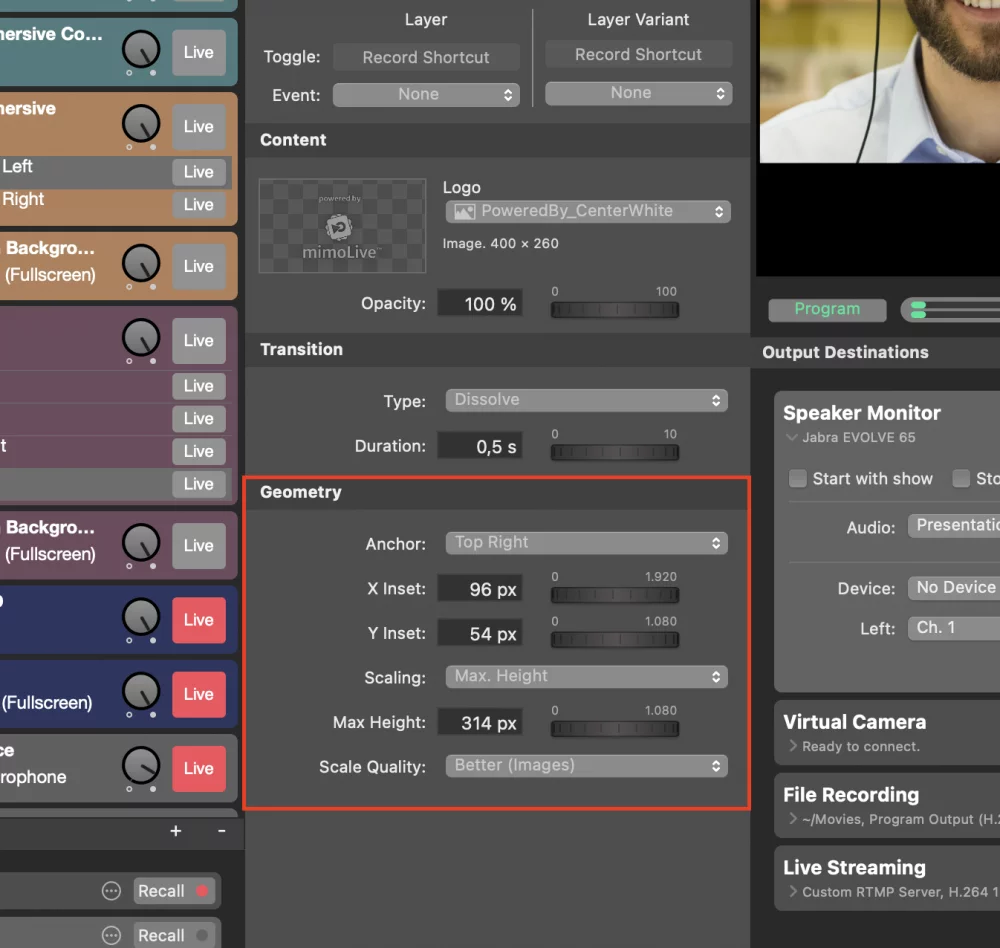Click the Opacity value field
The height and width of the screenshot is (948, 1000).
pos(480,304)
